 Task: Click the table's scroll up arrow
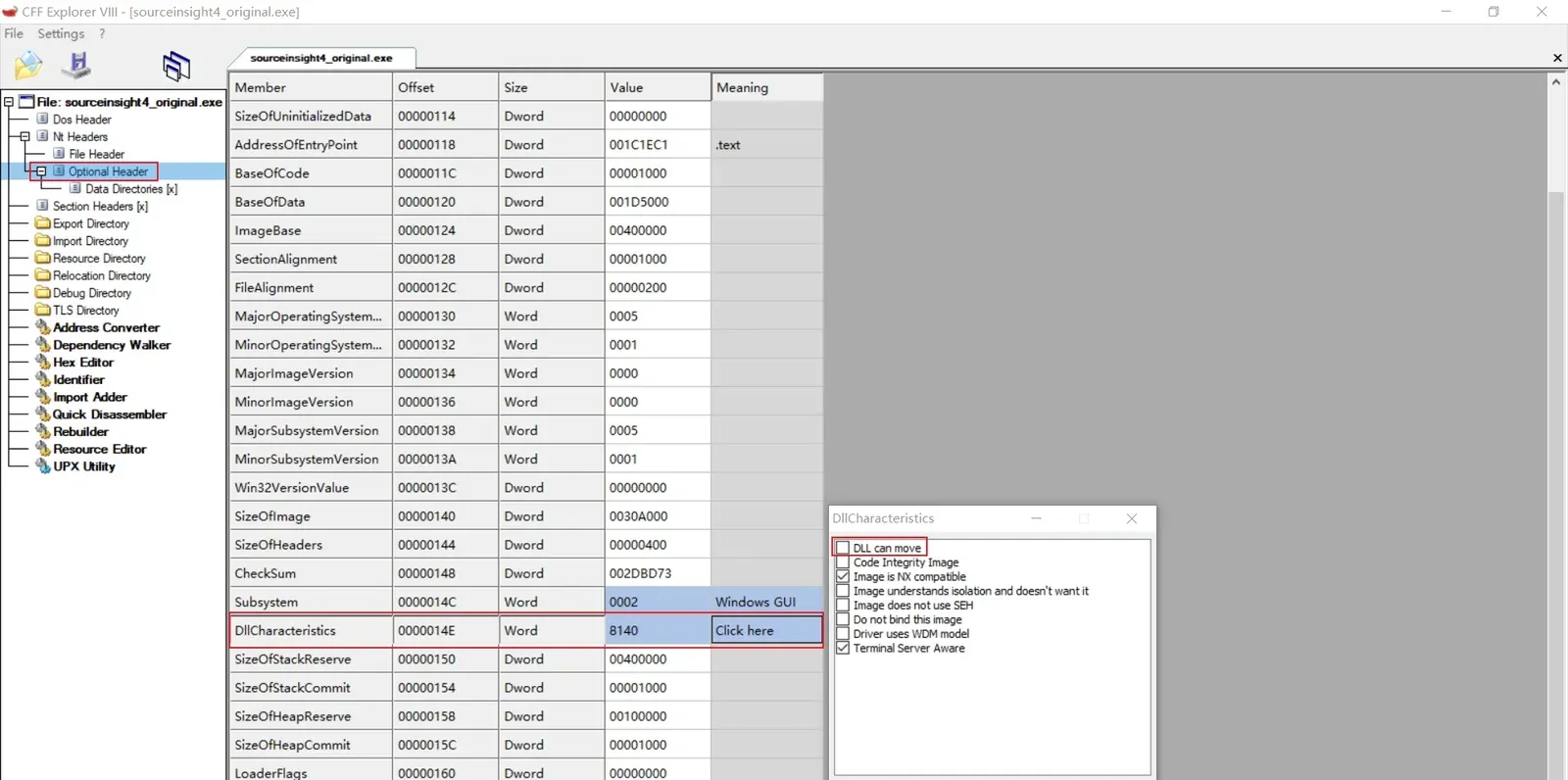pos(1556,82)
